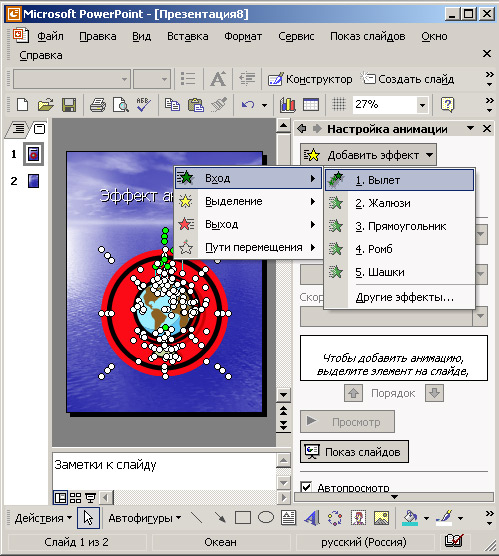Insert a text box from drawing toolbar

288,518
